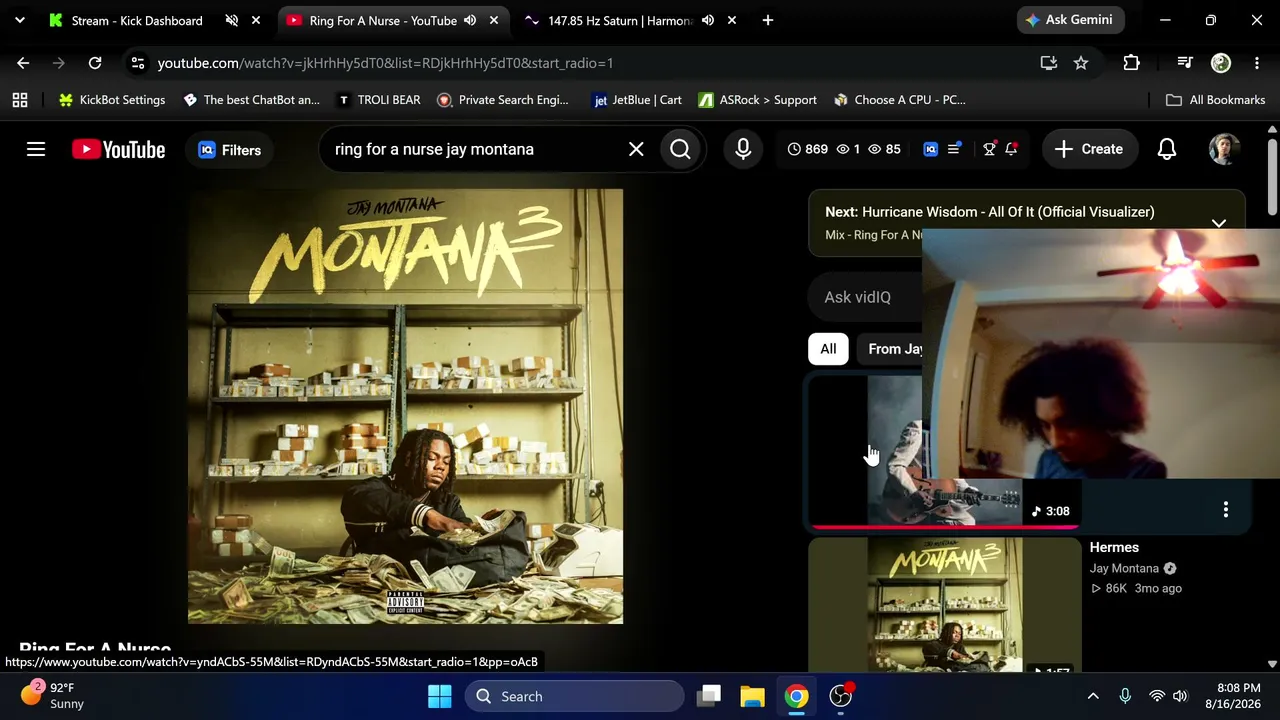Visit the Jay Montana channel link
This screenshot has height=720, width=1280.
1124,568
